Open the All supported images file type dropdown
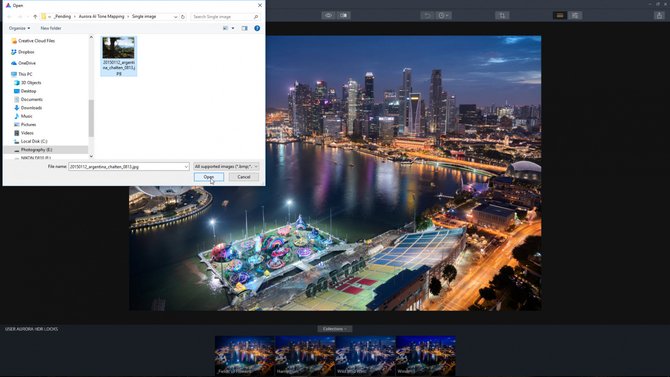This screenshot has width=670, height=377. [226, 166]
